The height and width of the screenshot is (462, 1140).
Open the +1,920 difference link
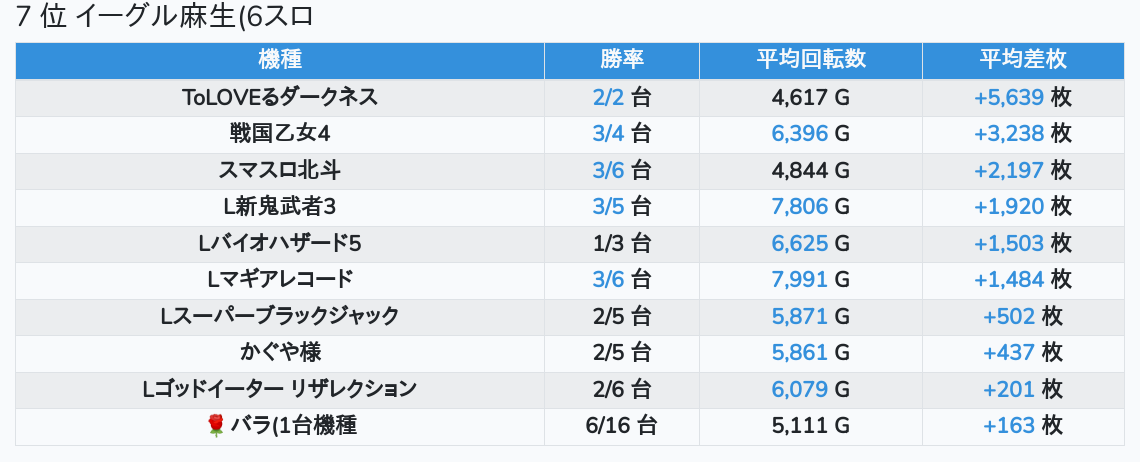coord(1009,207)
